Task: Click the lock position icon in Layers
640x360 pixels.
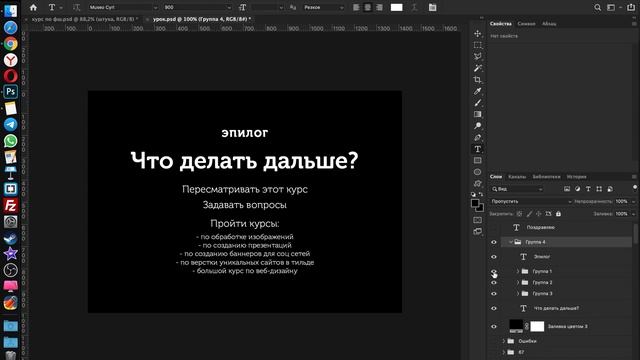Action: tap(539, 213)
